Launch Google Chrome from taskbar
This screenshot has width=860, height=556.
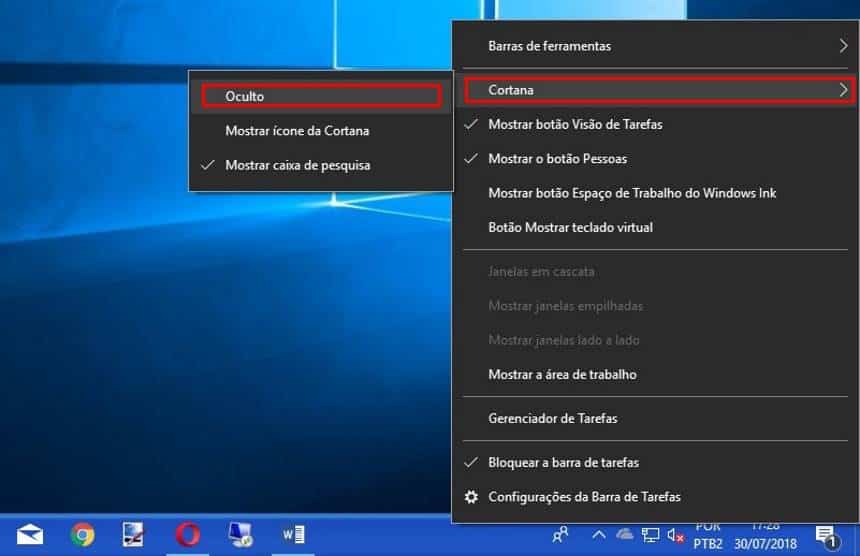82,535
